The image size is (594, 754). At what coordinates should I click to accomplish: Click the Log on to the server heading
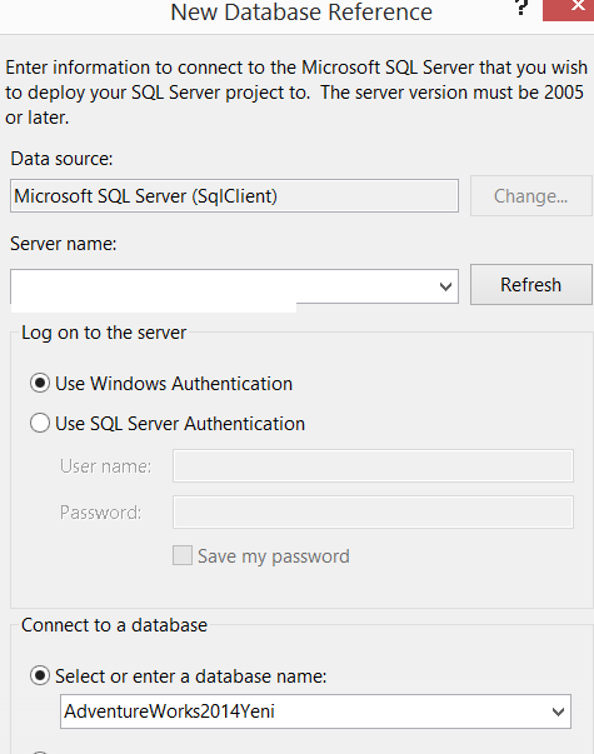pos(104,333)
